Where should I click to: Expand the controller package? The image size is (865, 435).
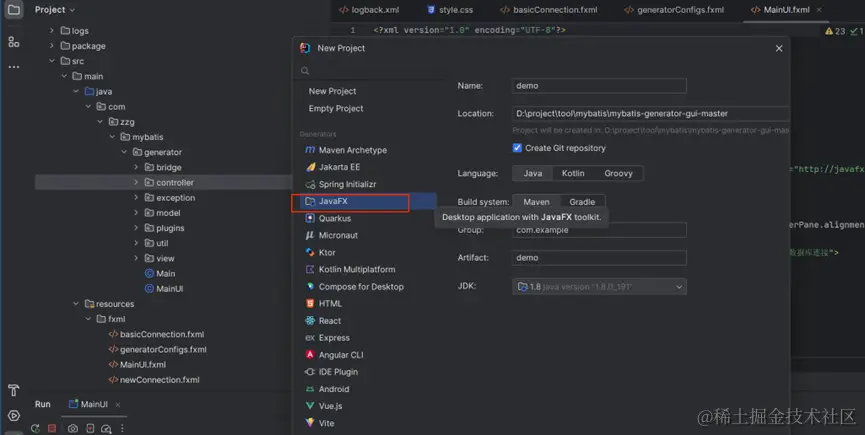pyautogui.click(x=136, y=182)
